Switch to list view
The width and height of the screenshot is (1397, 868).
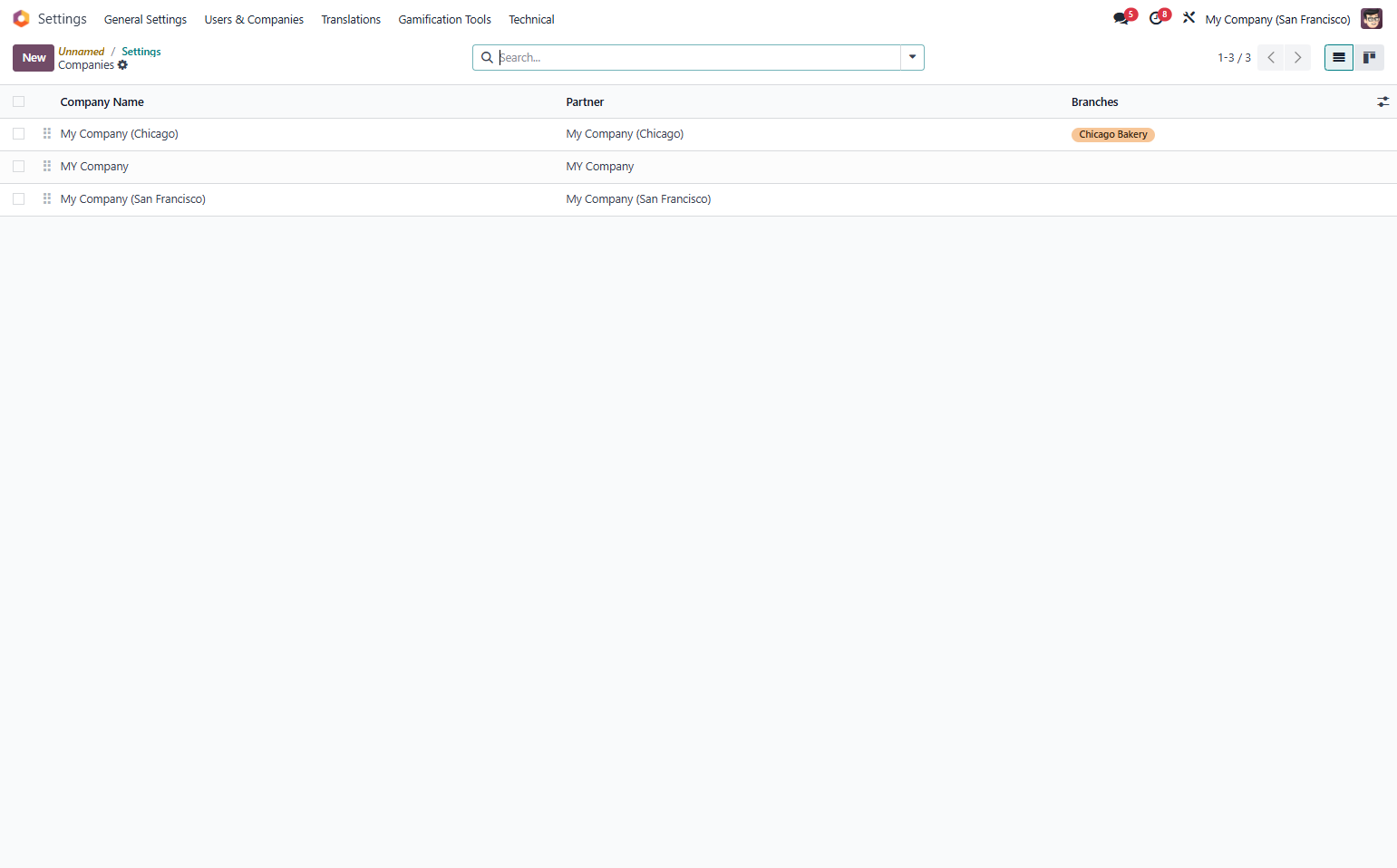click(x=1339, y=58)
